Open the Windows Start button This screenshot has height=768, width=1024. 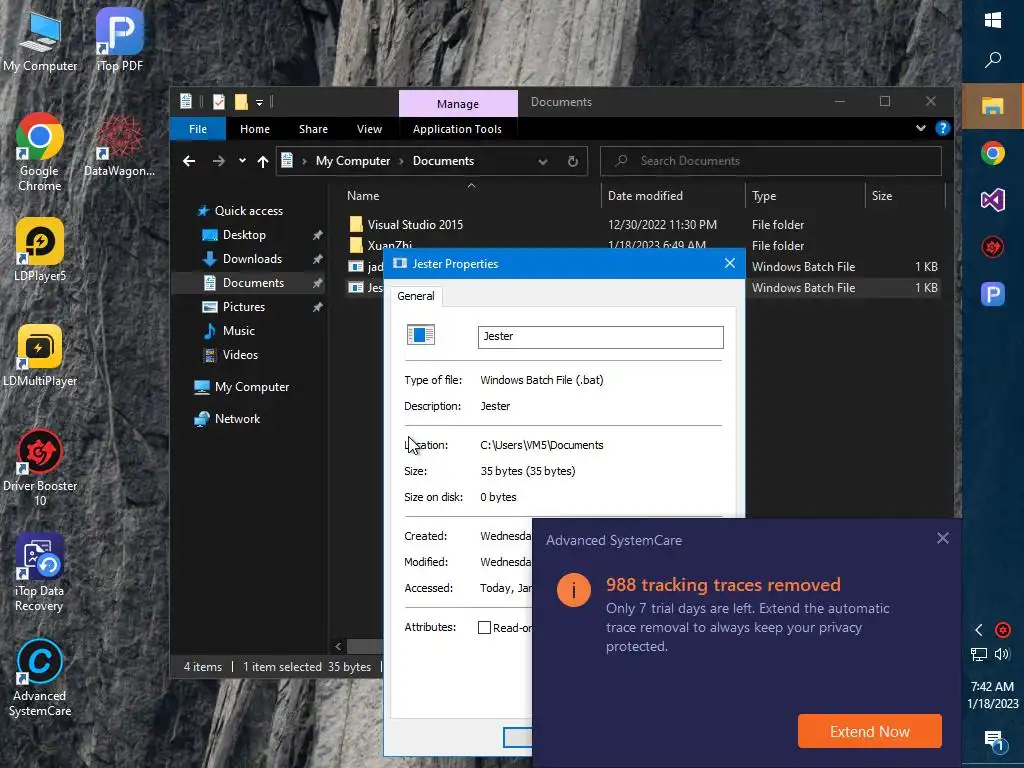(x=993, y=20)
